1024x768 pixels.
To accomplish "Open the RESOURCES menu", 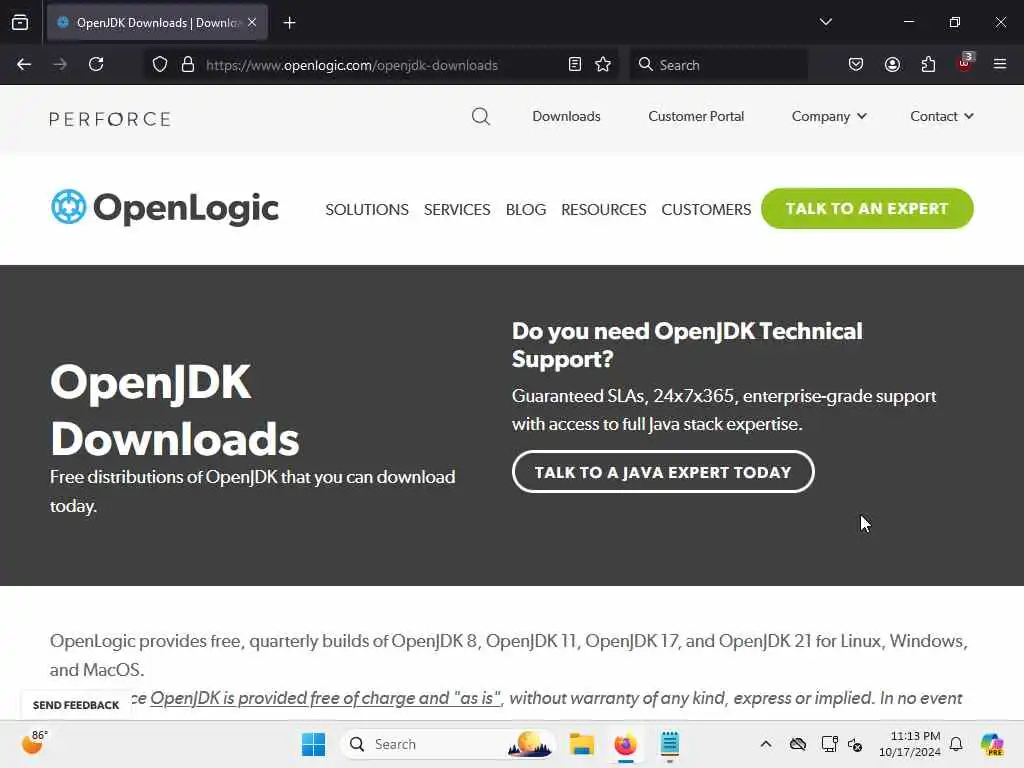I will coord(603,210).
